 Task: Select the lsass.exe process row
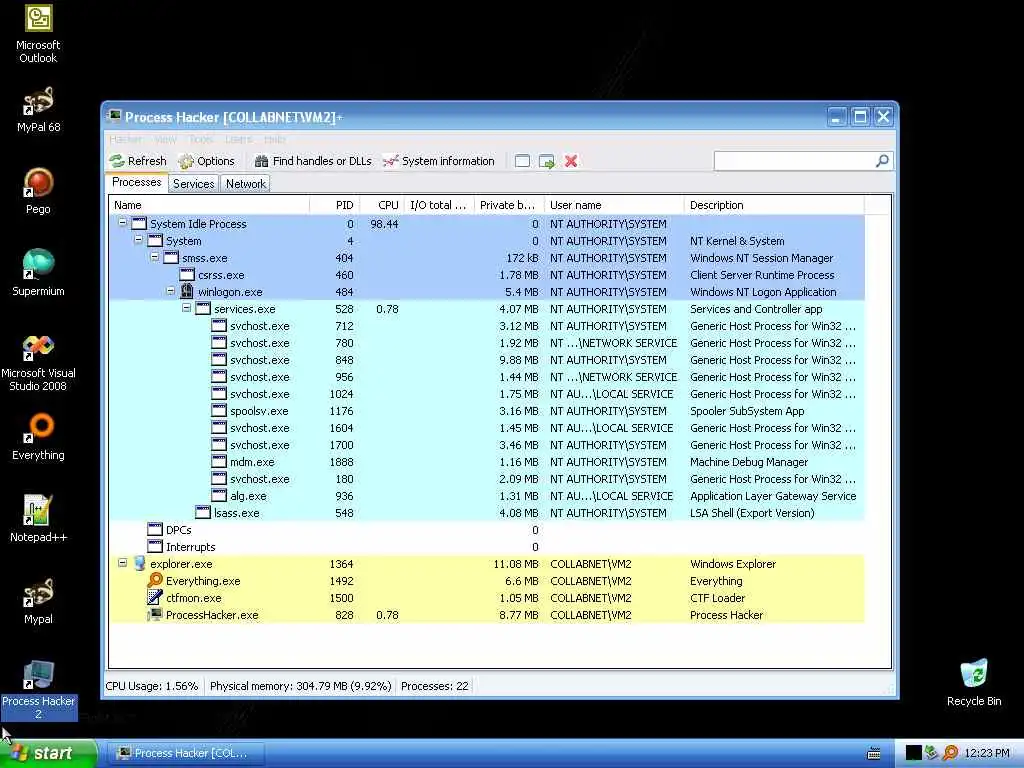point(487,513)
